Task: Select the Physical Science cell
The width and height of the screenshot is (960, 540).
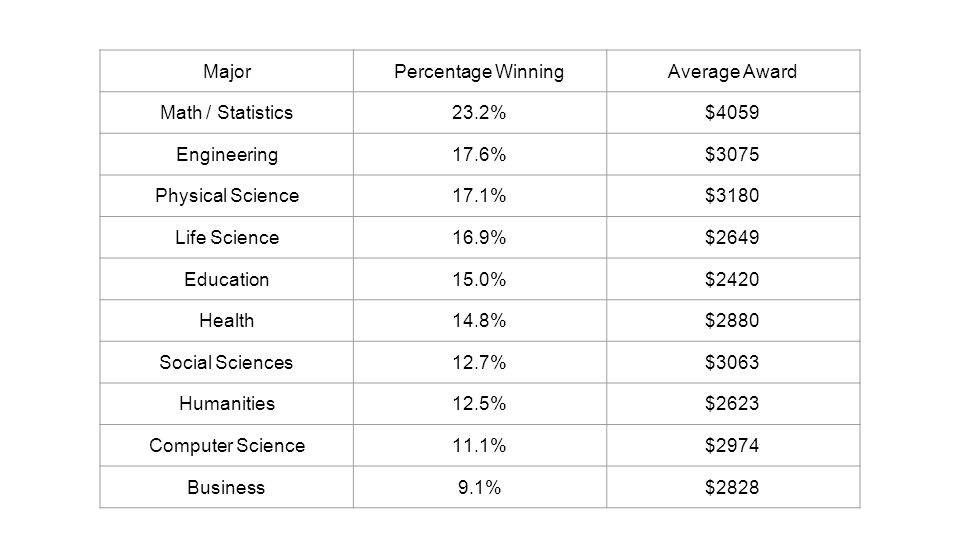Action: click(227, 195)
